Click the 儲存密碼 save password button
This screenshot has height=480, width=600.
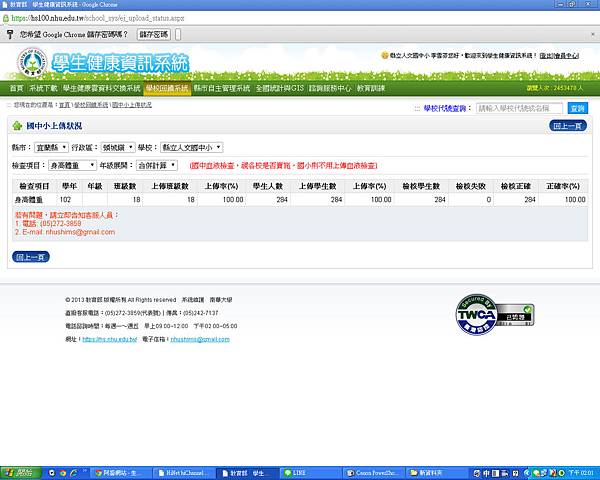tap(154, 34)
